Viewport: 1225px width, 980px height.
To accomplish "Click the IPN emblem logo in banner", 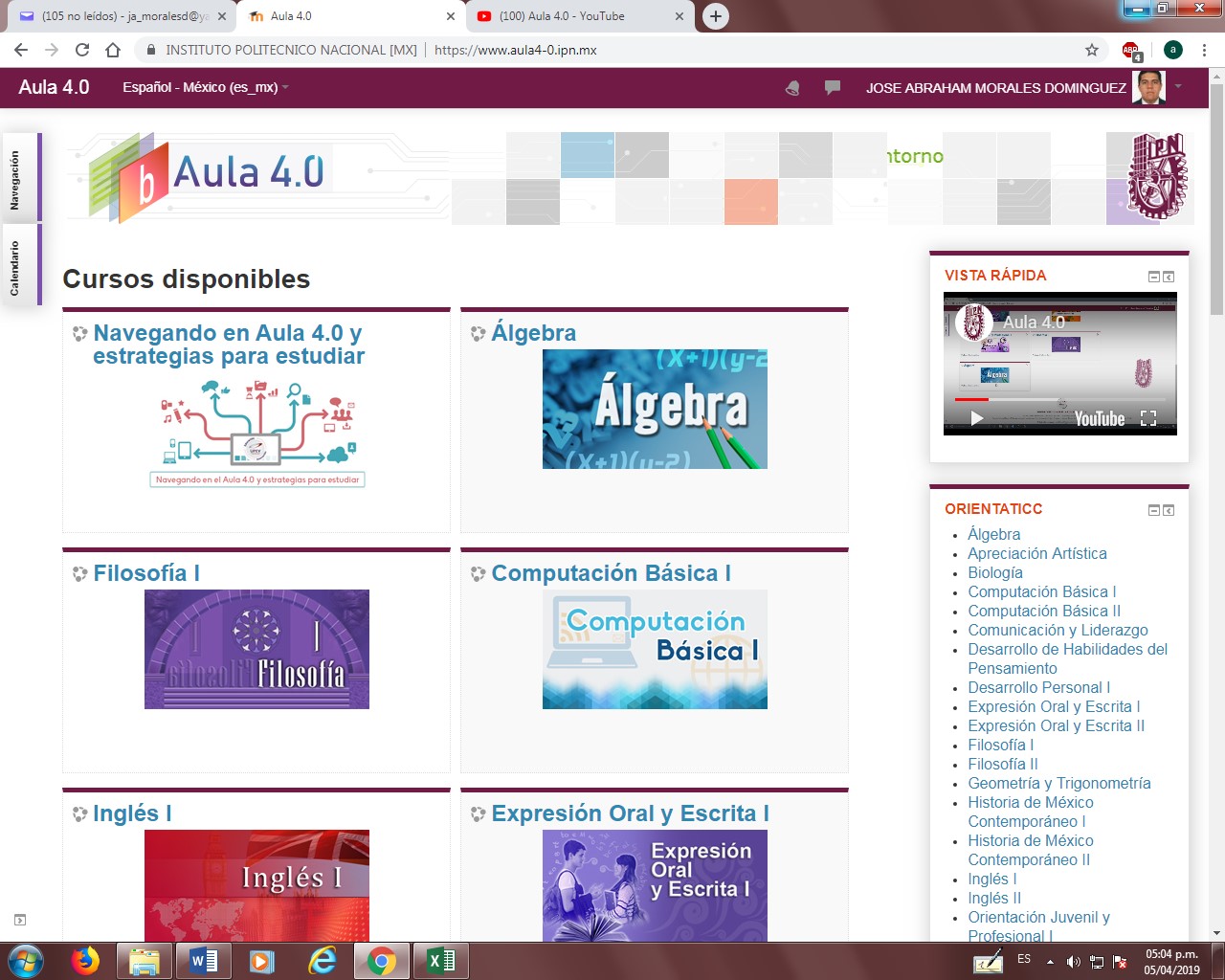I will [x=1157, y=176].
